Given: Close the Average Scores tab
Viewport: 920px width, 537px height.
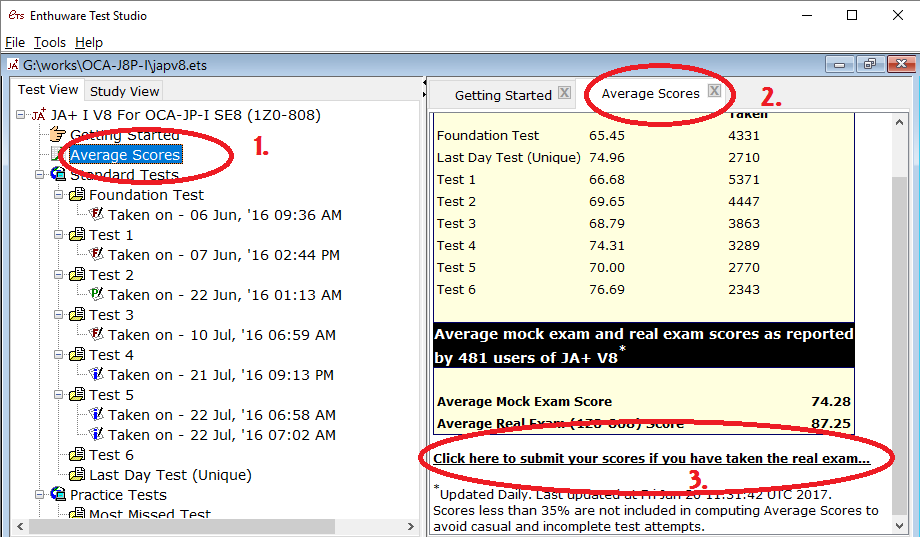Looking at the screenshot, I should pyautogui.click(x=714, y=90).
